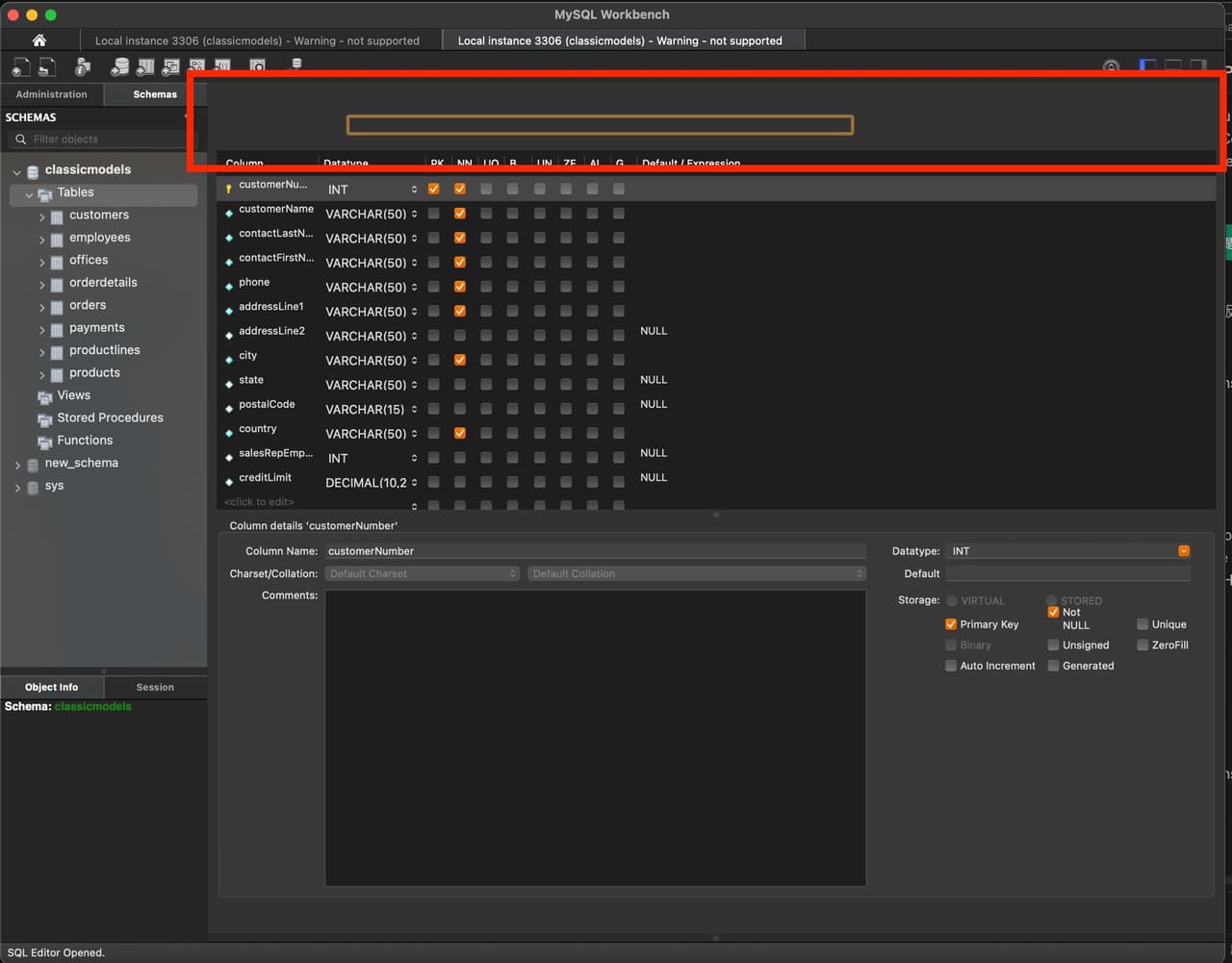Create a new view using toolbar icon
This screenshot has width=1232, height=963.
(170, 67)
